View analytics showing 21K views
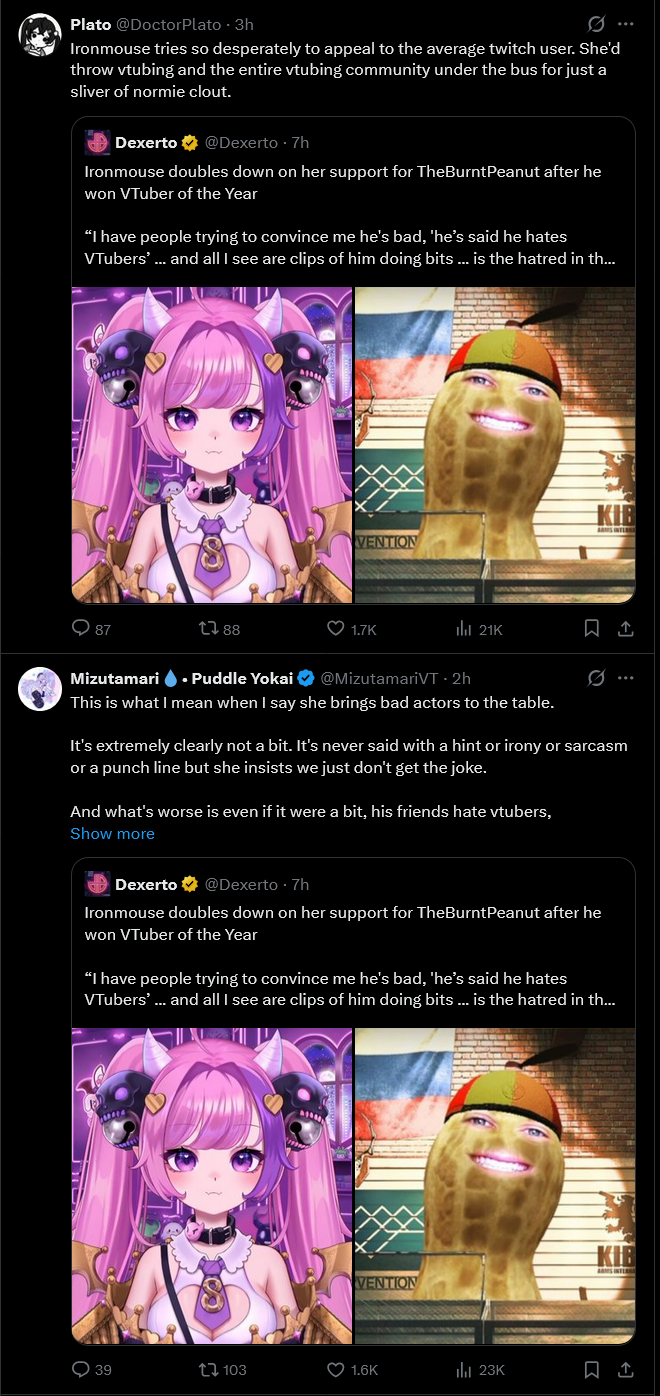The image size is (660, 1396). tap(478, 628)
